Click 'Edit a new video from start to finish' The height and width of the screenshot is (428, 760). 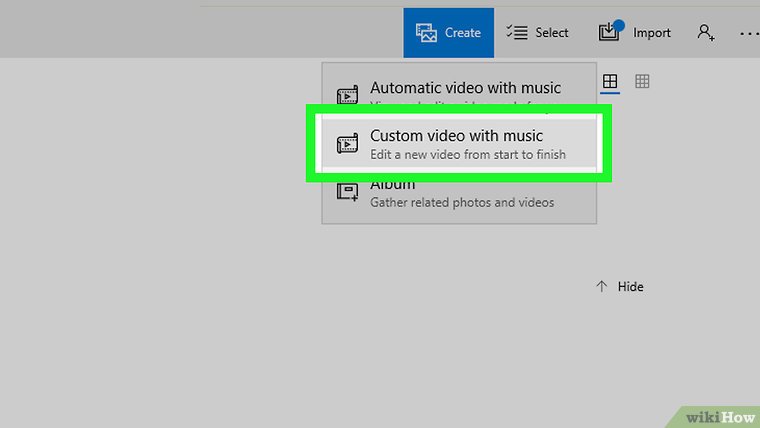click(467, 155)
